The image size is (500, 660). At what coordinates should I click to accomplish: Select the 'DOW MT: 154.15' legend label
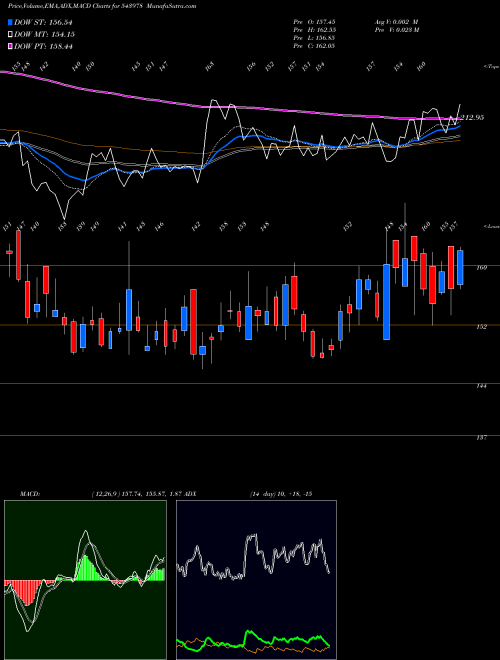point(44,35)
